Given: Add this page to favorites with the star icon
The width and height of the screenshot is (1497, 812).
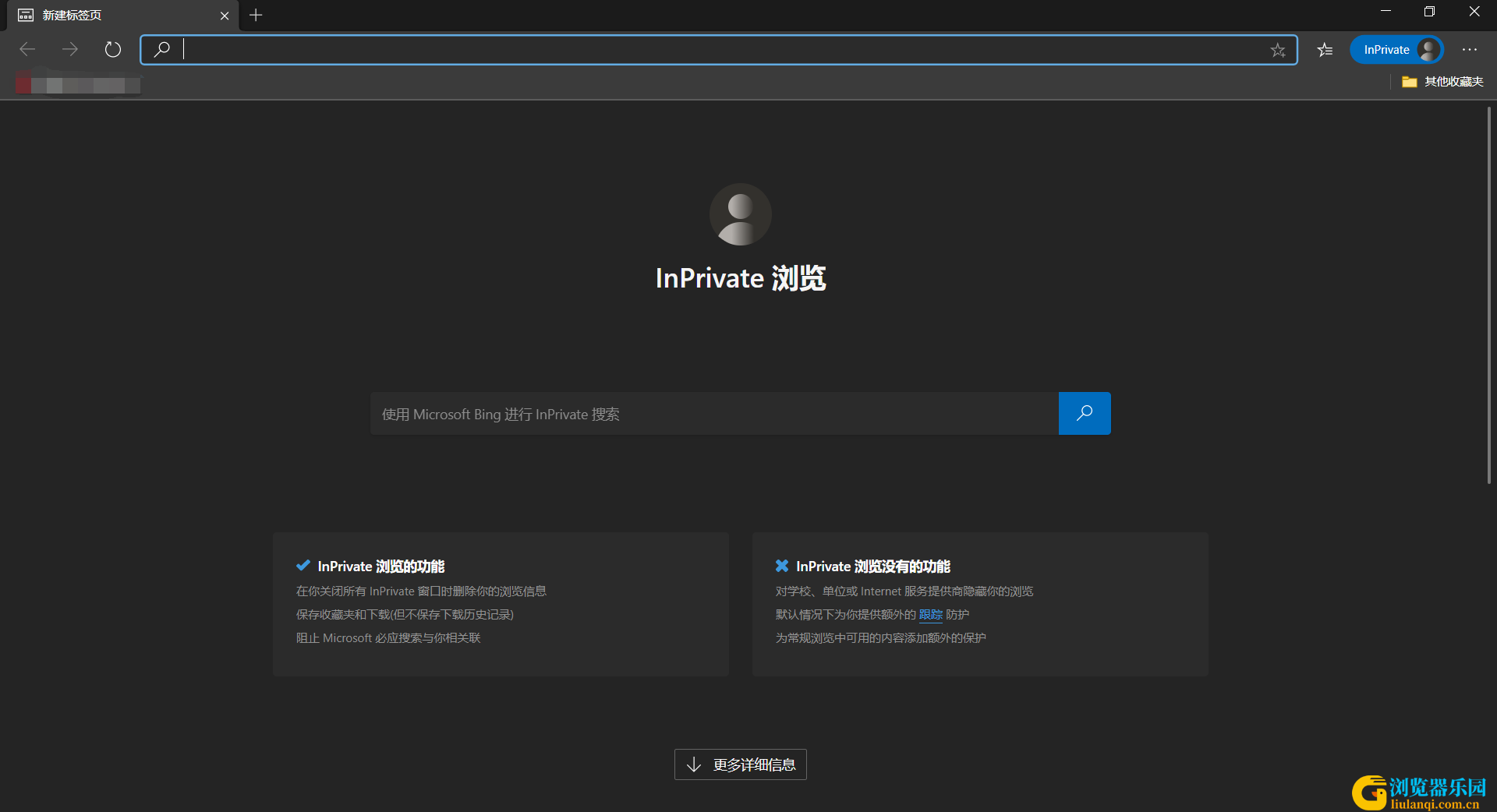Looking at the screenshot, I should point(1278,50).
